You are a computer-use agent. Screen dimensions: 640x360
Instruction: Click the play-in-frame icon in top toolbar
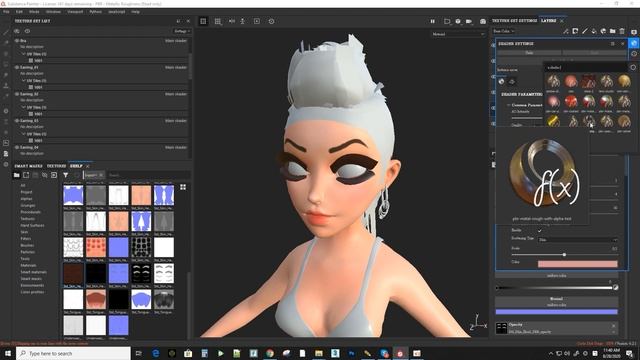click(x=257, y=21)
